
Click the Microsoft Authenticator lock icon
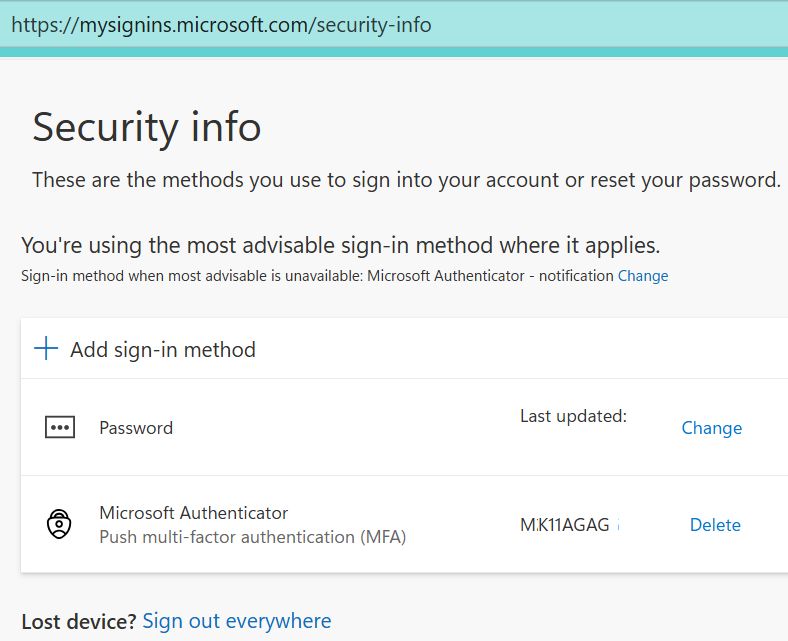click(60, 525)
